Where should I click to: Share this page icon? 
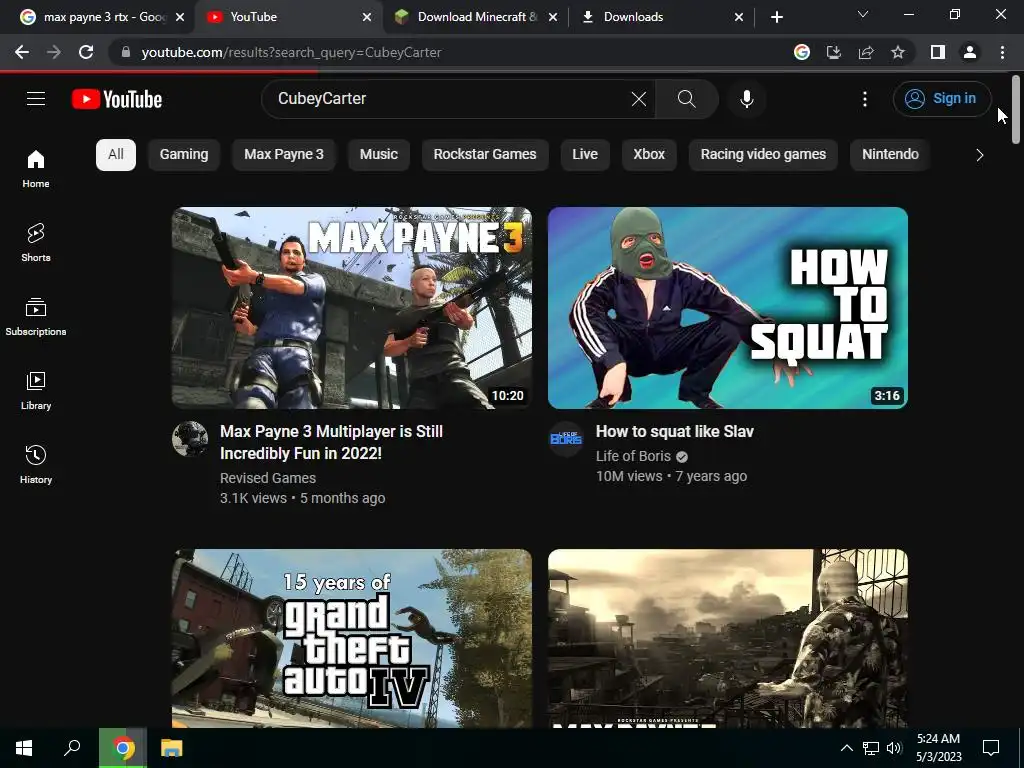pyautogui.click(x=866, y=52)
